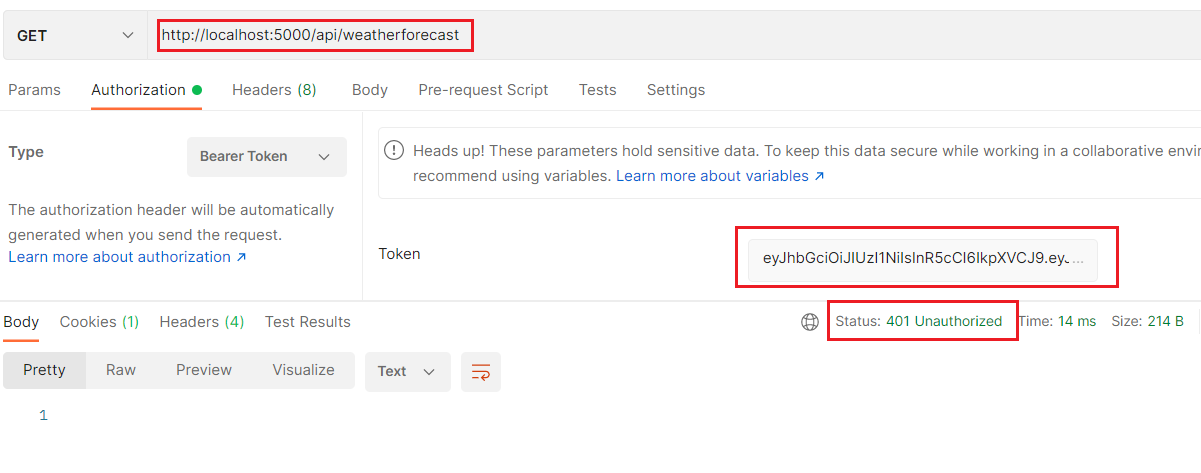Open the Learn more about variables link
The image size is (1201, 473).
(720, 176)
